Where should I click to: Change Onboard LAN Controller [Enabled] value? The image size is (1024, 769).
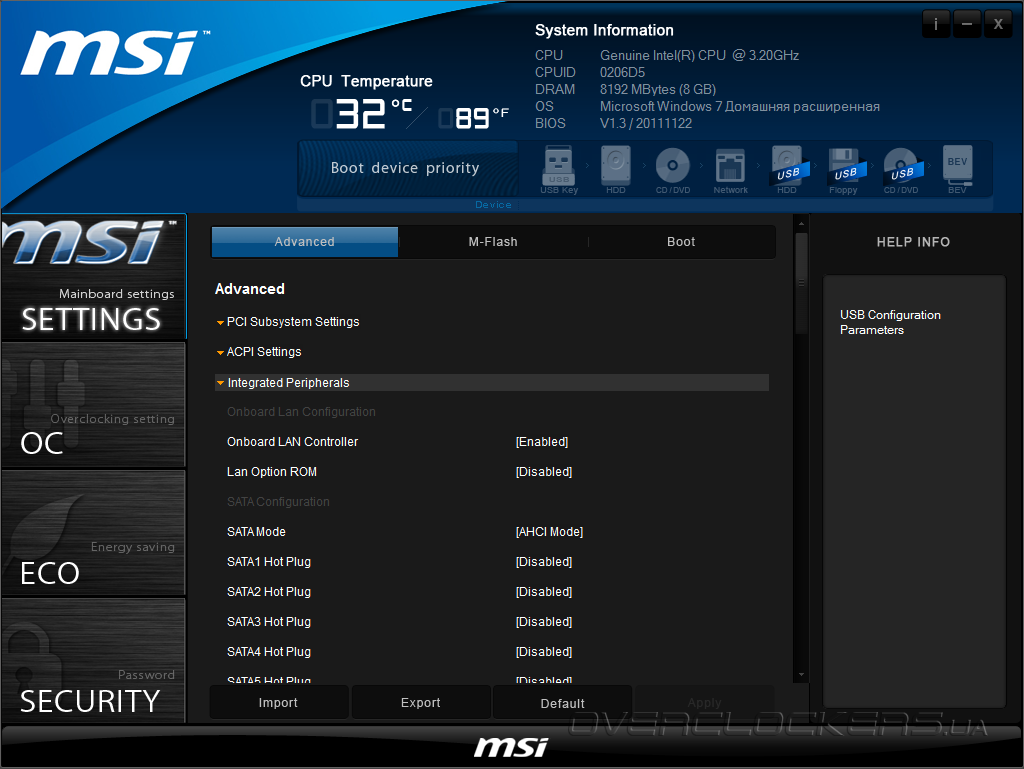542,442
